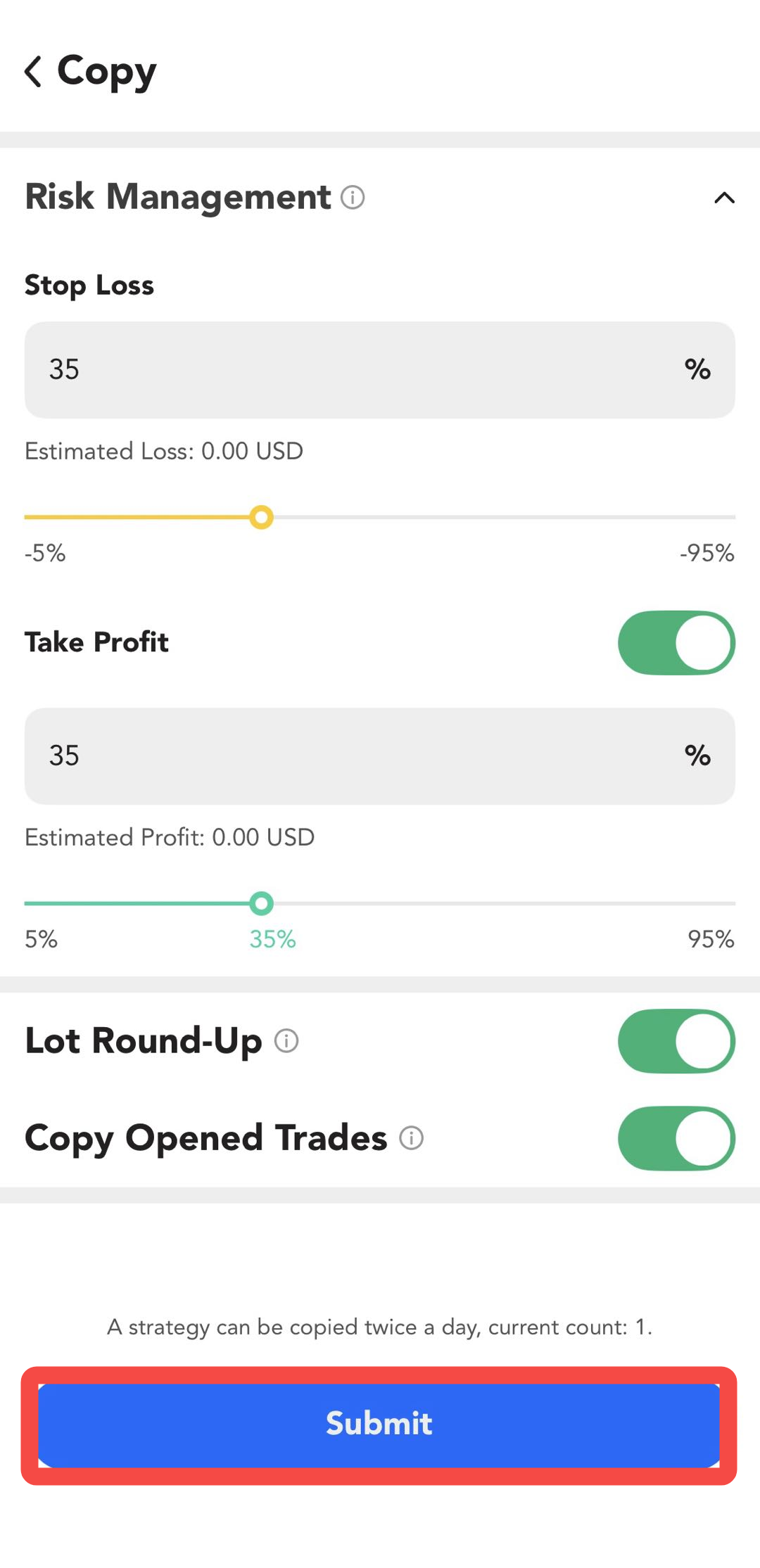This screenshot has width=760, height=1568.
Task: Turn off the Lot Round-Up switch
Action: click(676, 1041)
